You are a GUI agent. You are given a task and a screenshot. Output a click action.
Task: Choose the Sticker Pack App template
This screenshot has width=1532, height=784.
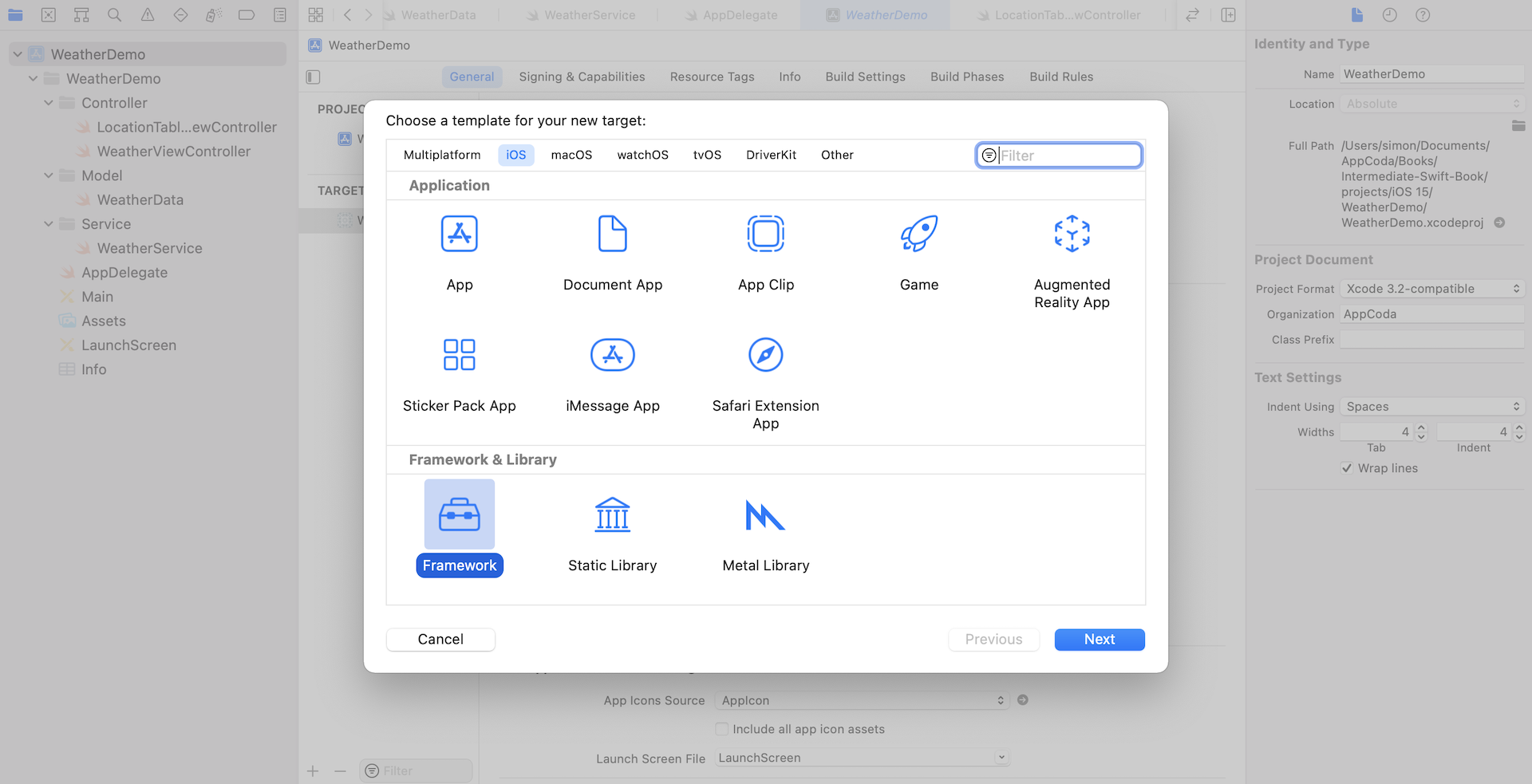[x=459, y=356]
